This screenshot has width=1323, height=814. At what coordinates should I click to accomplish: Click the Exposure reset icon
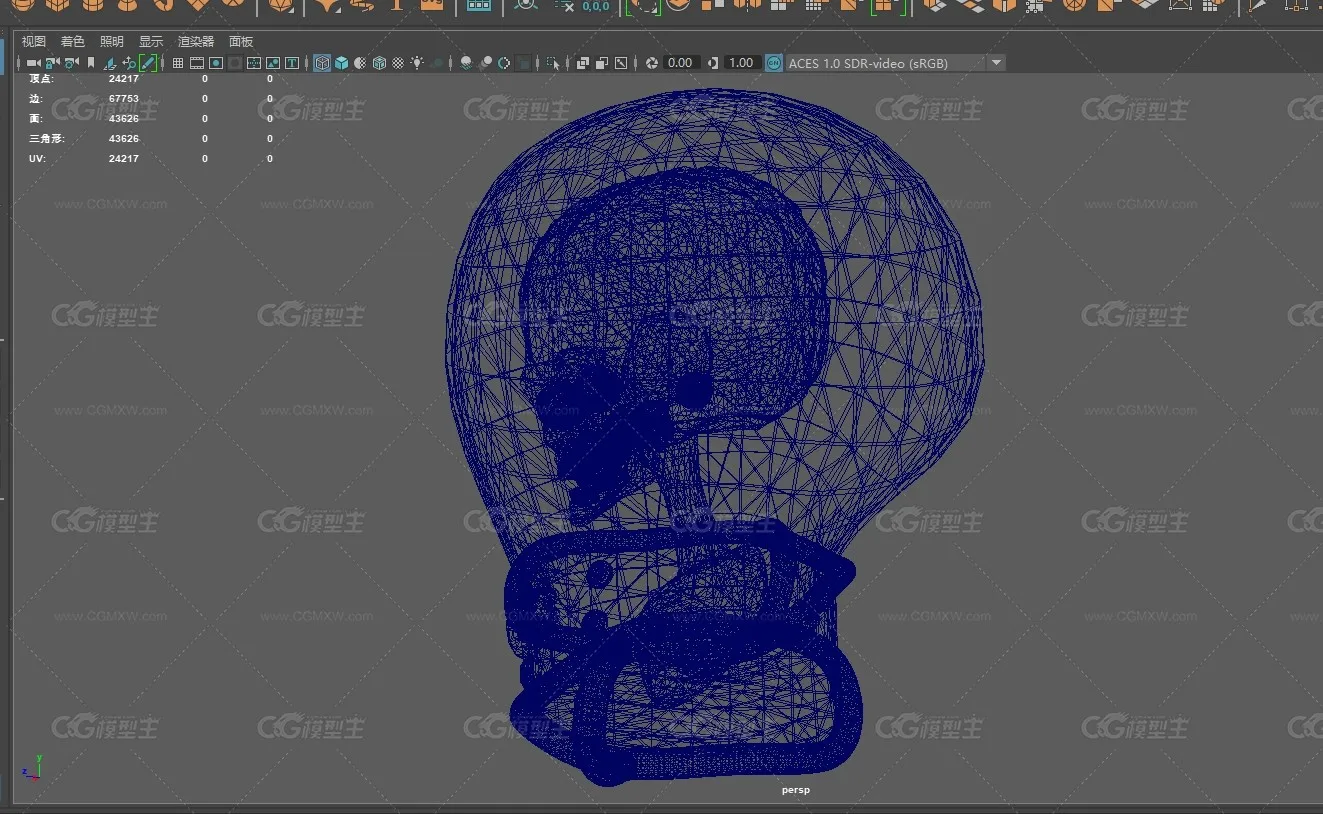pyautogui.click(x=652, y=63)
